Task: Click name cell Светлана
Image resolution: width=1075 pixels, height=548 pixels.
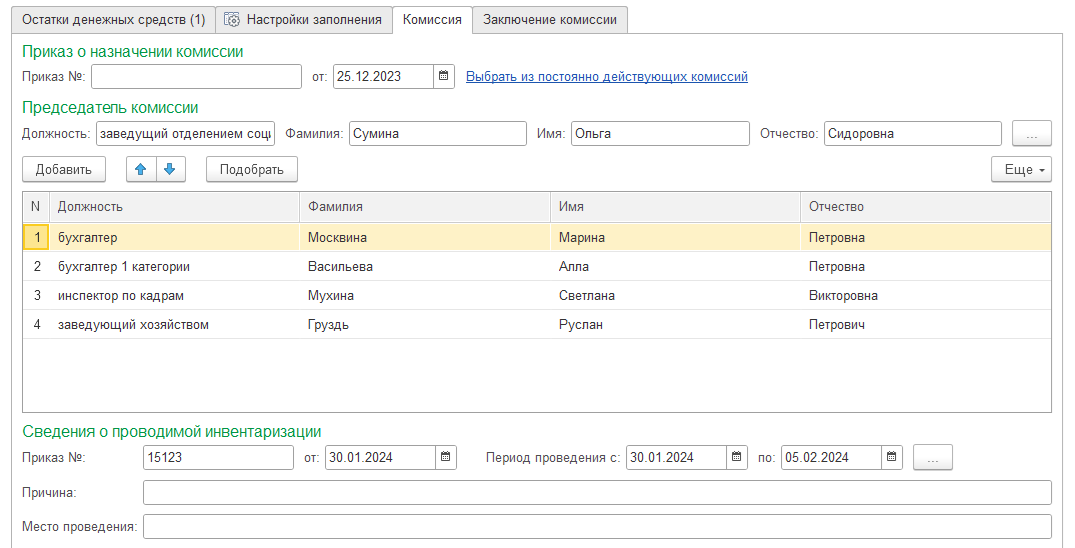Action: pos(675,296)
